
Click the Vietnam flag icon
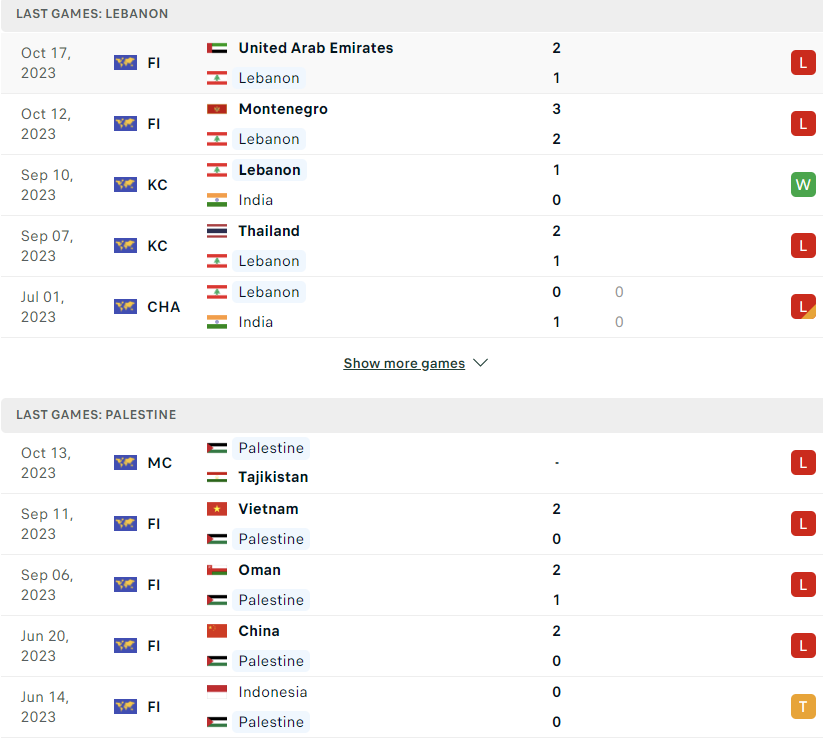pyautogui.click(x=217, y=509)
